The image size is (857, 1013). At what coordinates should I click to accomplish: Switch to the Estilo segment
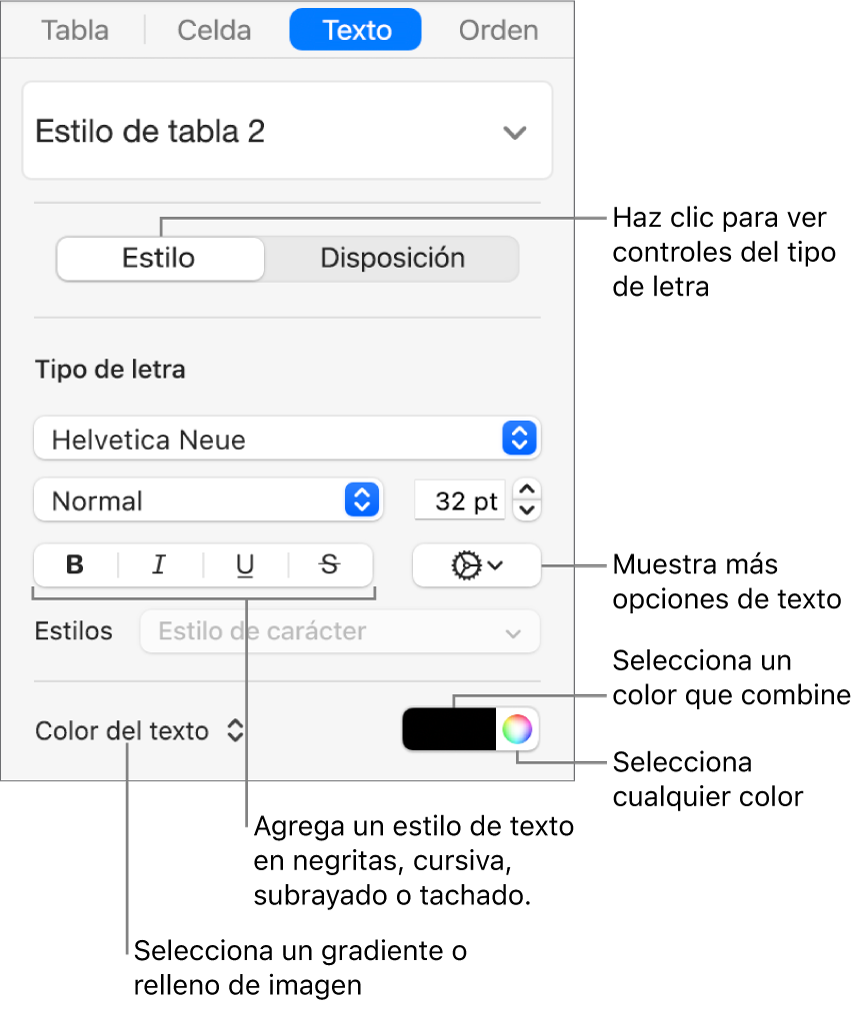coord(160,258)
